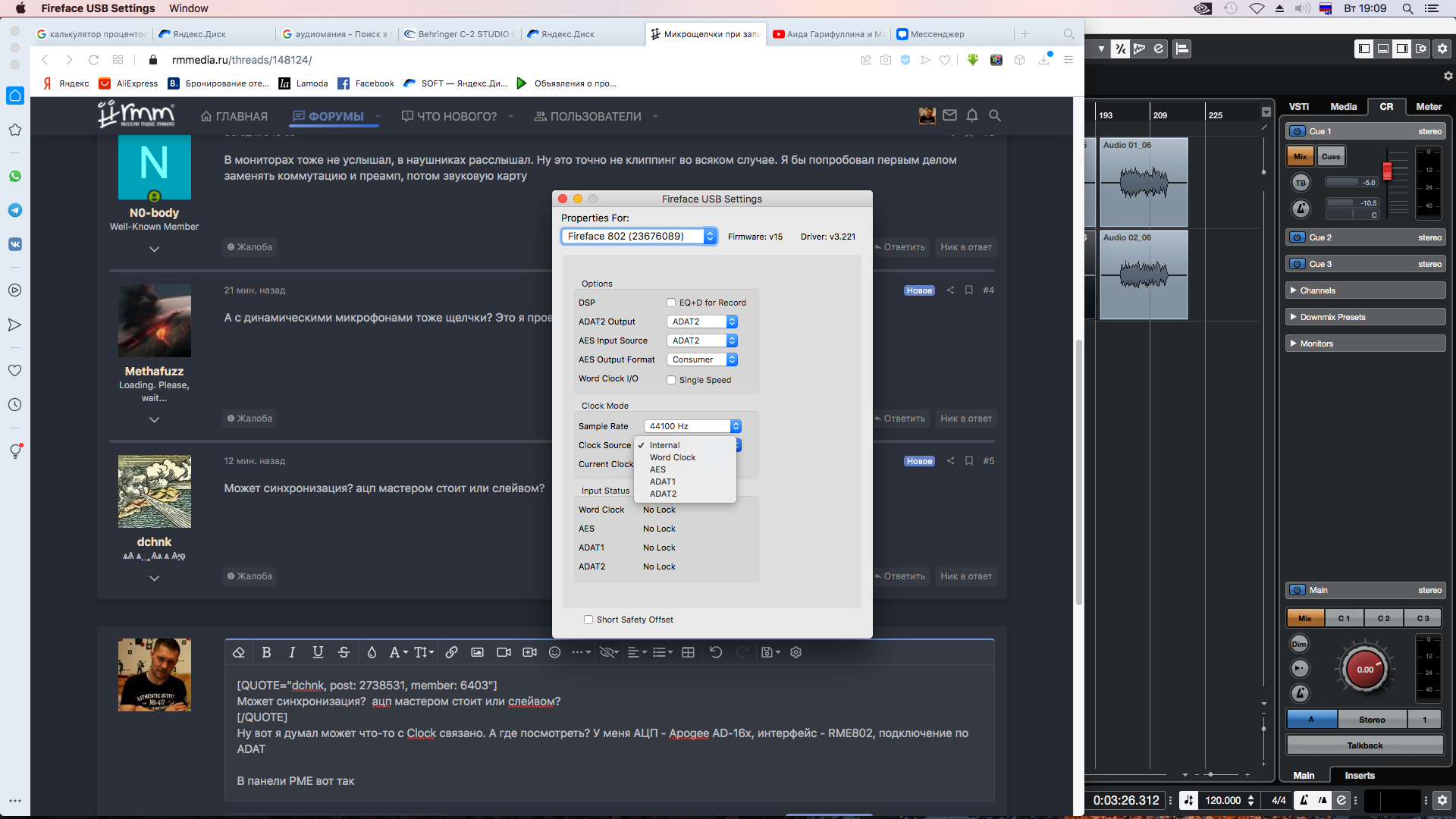
Task: Undo last edit in reply editor
Action: [x=716, y=652]
